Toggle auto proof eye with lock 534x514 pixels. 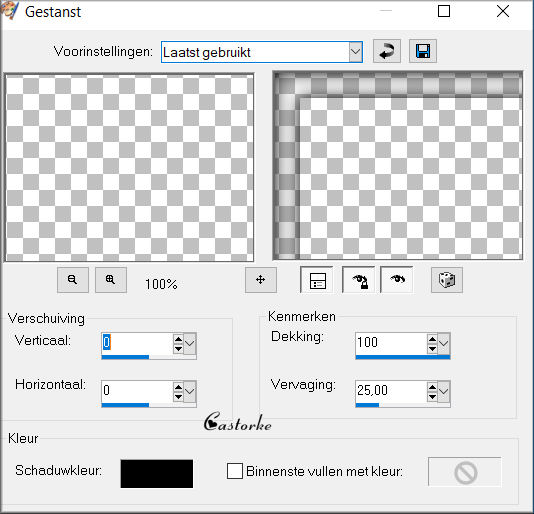pyautogui.click(x=359, y=280)
